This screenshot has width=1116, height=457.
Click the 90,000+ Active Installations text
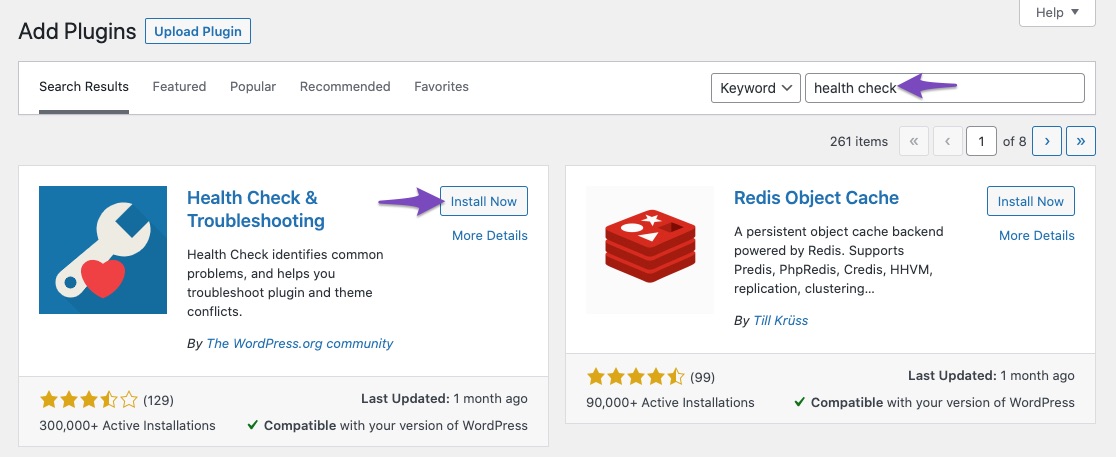(670, 402)
